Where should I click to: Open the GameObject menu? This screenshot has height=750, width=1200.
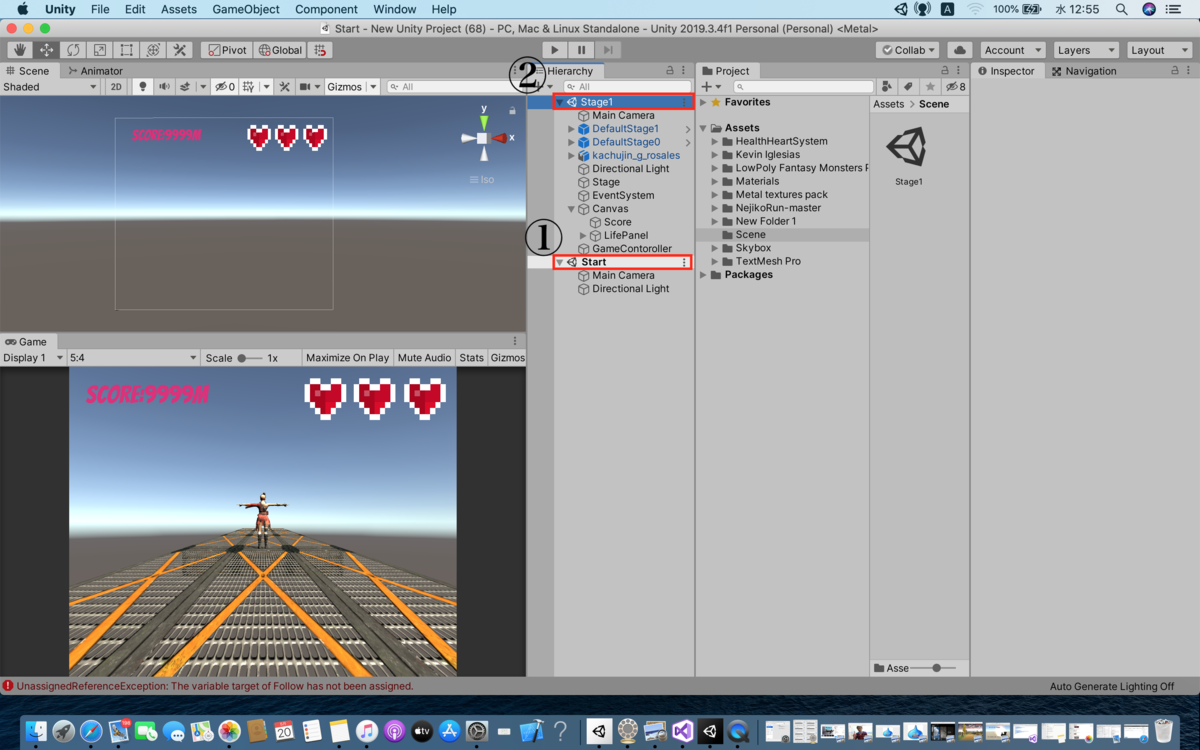(246, 9)
